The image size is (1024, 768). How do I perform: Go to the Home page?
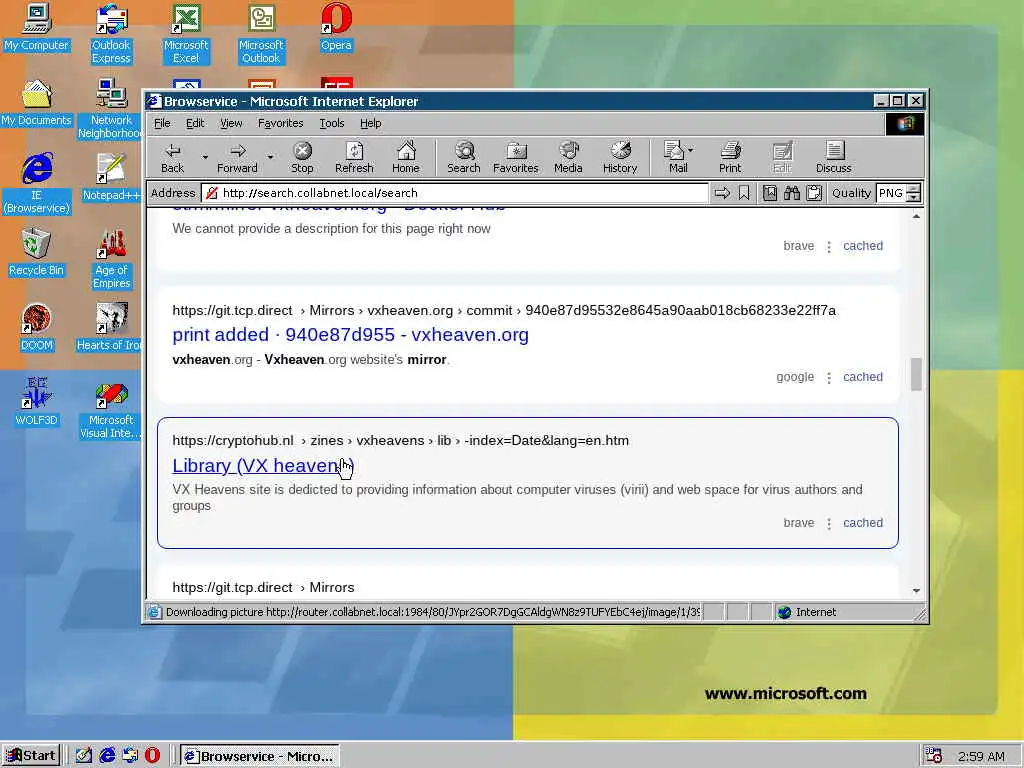coord(406,158)
